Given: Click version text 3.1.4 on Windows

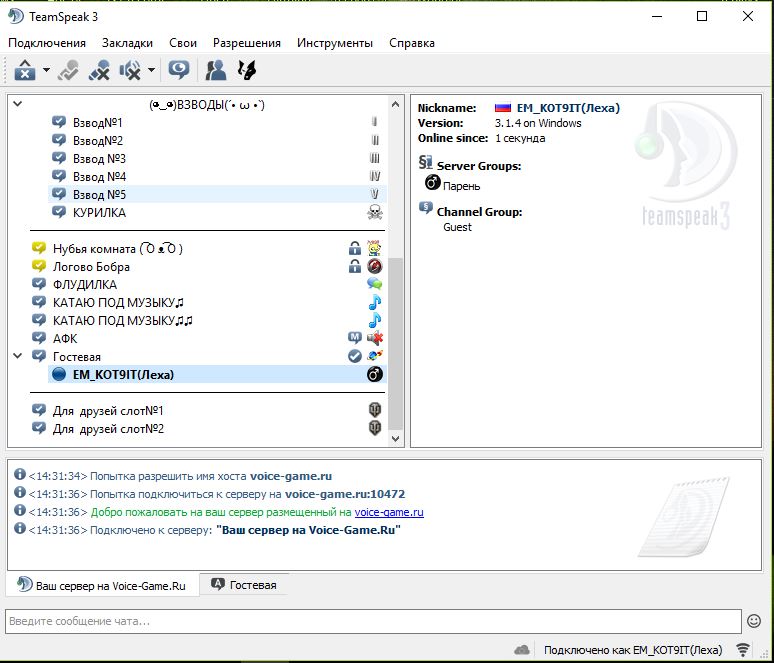Looking at the screenshot, I should point(538,123).
